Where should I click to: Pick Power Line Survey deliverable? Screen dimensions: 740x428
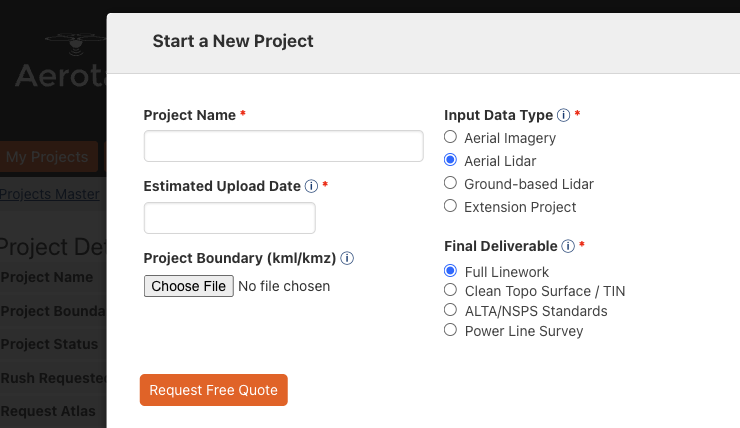point(450,330)
